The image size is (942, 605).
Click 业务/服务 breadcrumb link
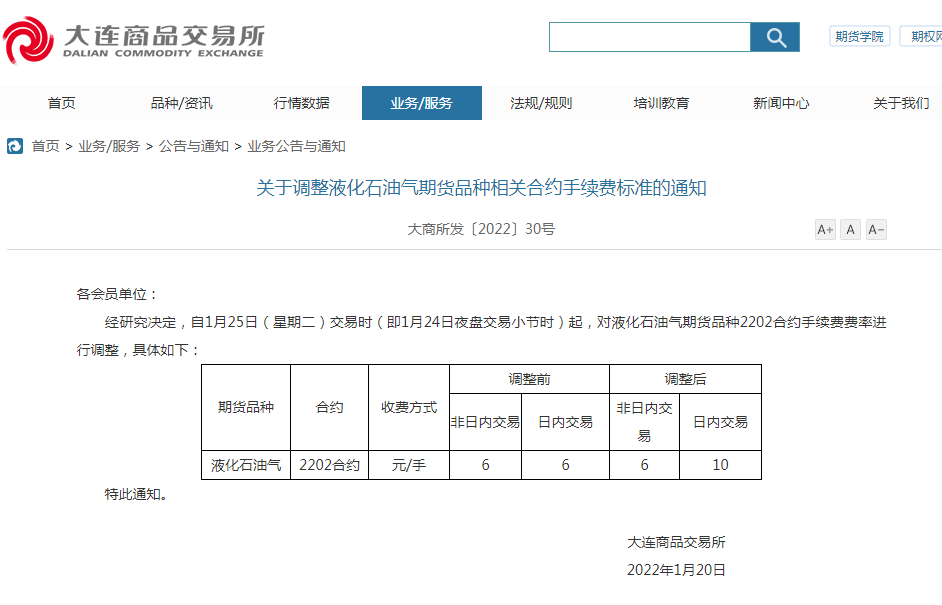tap(109, 146)
